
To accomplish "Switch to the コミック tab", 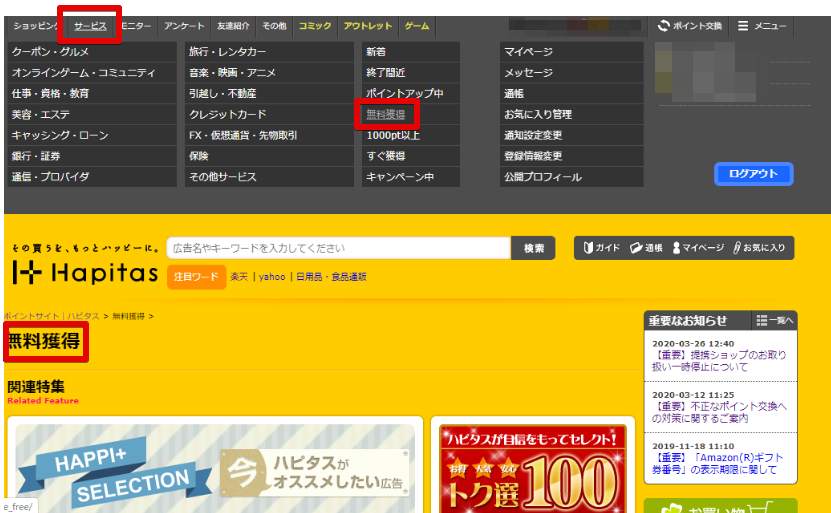I will (x=314, y=25).
